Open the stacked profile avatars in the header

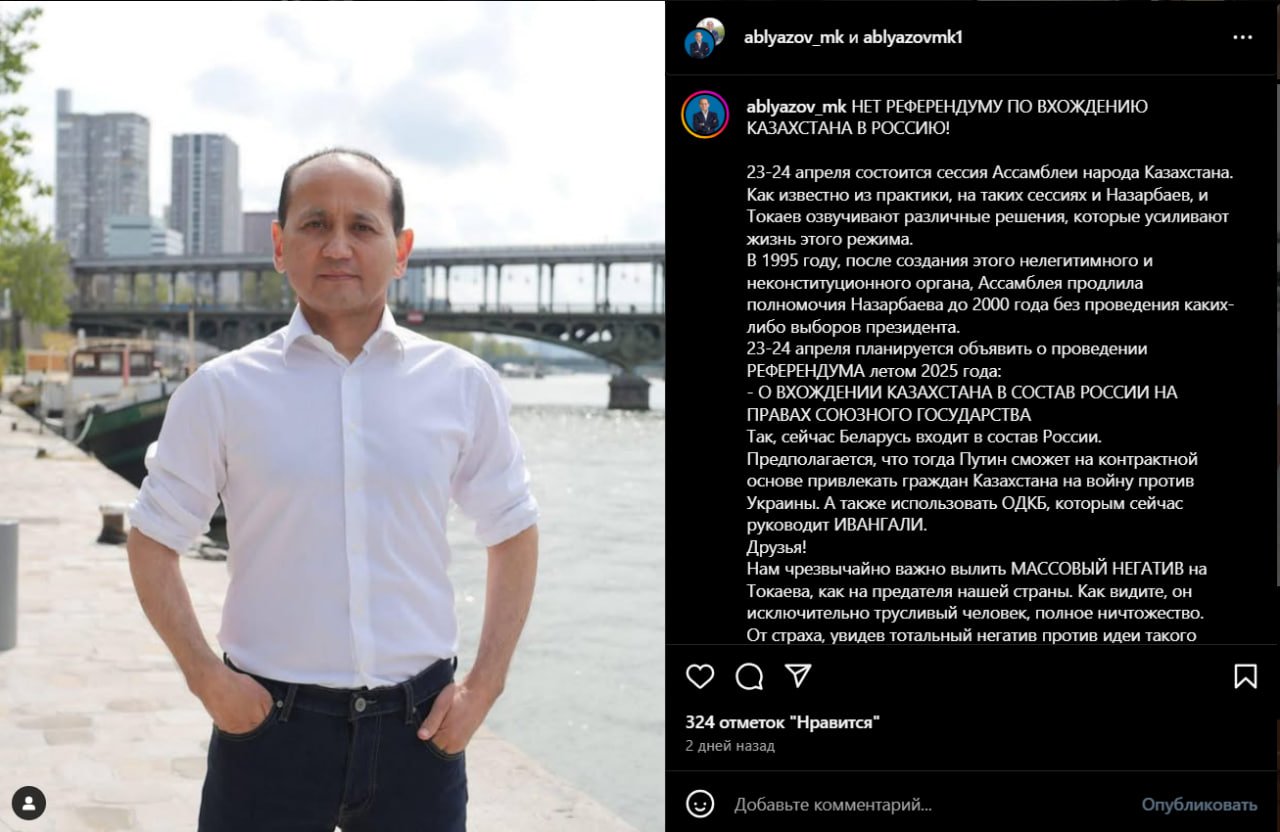click(x=704, y=37)
